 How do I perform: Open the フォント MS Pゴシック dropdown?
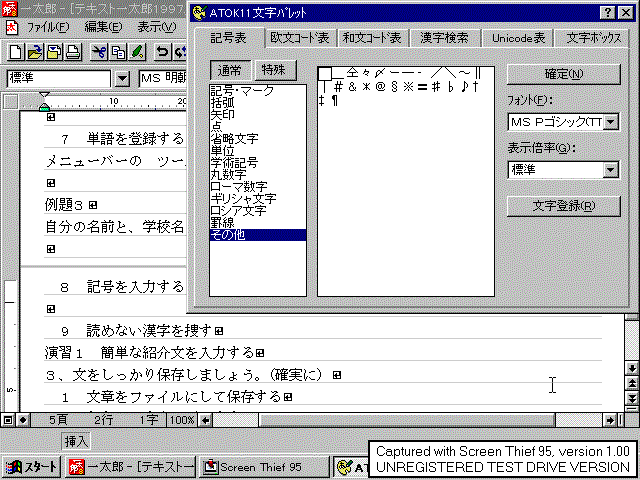point(611,122)
